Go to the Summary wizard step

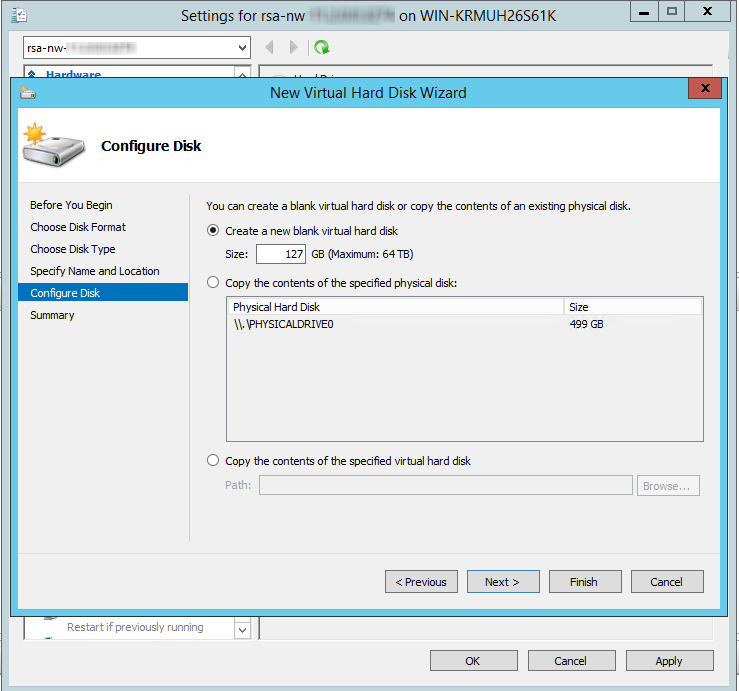[52, 315]
